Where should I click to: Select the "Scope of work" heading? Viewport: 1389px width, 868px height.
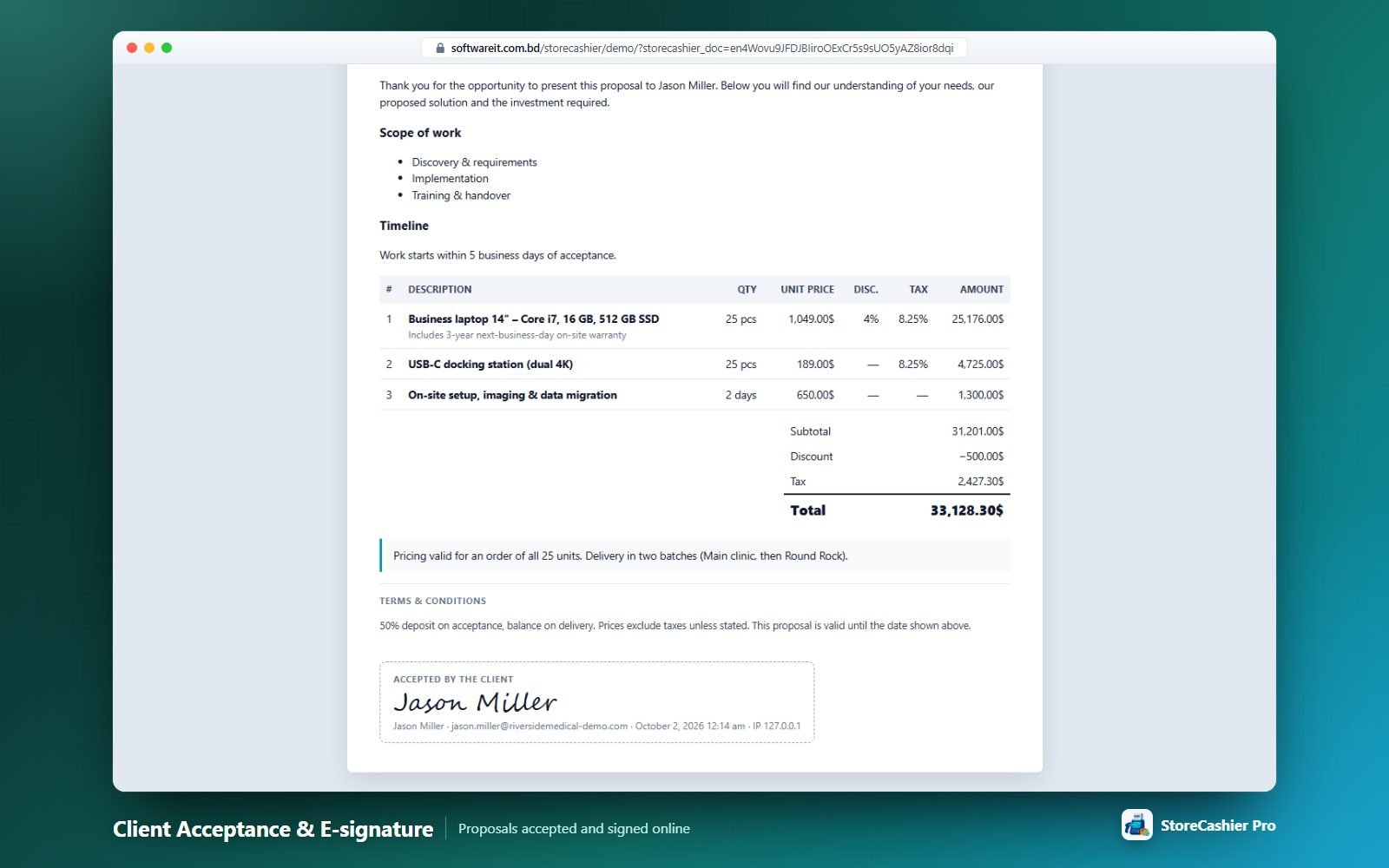pyautogui.click(x=420, y=133)
